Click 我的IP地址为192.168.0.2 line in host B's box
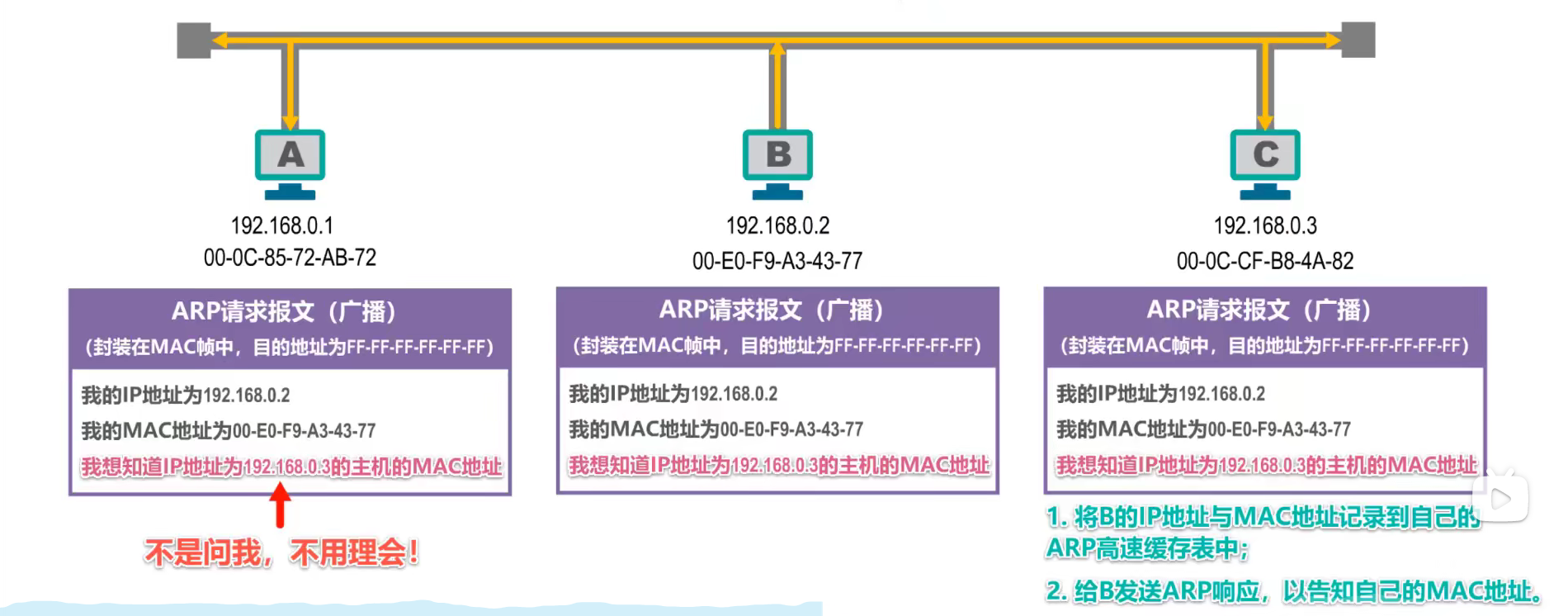This screenshot has height=616, width=1568. (x=673, y=393)
